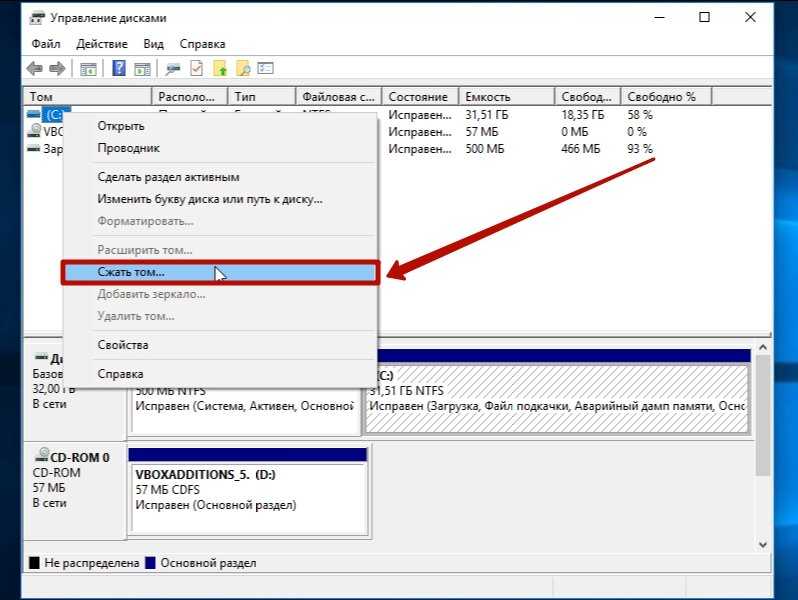
Task: Click the checkmark document toolbar icon
Action: pos(196,68)
